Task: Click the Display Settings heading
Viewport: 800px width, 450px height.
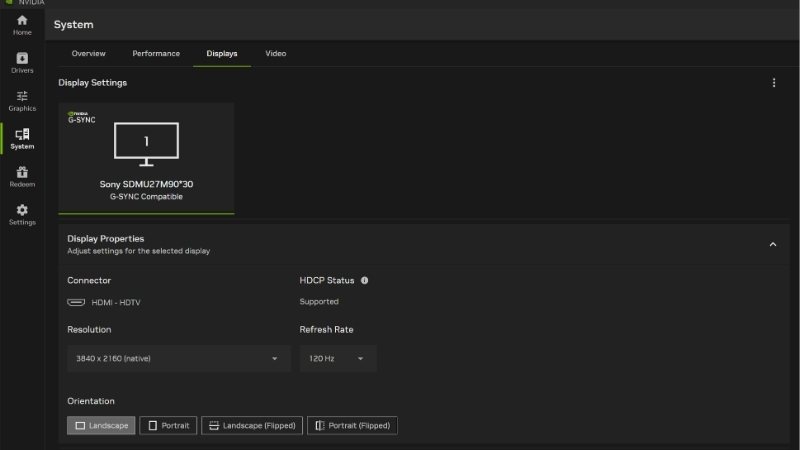Action: tap(92, 83)
